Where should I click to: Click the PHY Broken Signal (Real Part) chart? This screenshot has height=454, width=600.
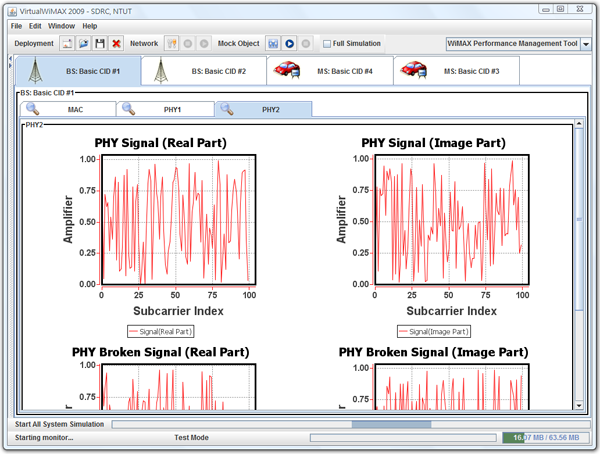(179, 387)
